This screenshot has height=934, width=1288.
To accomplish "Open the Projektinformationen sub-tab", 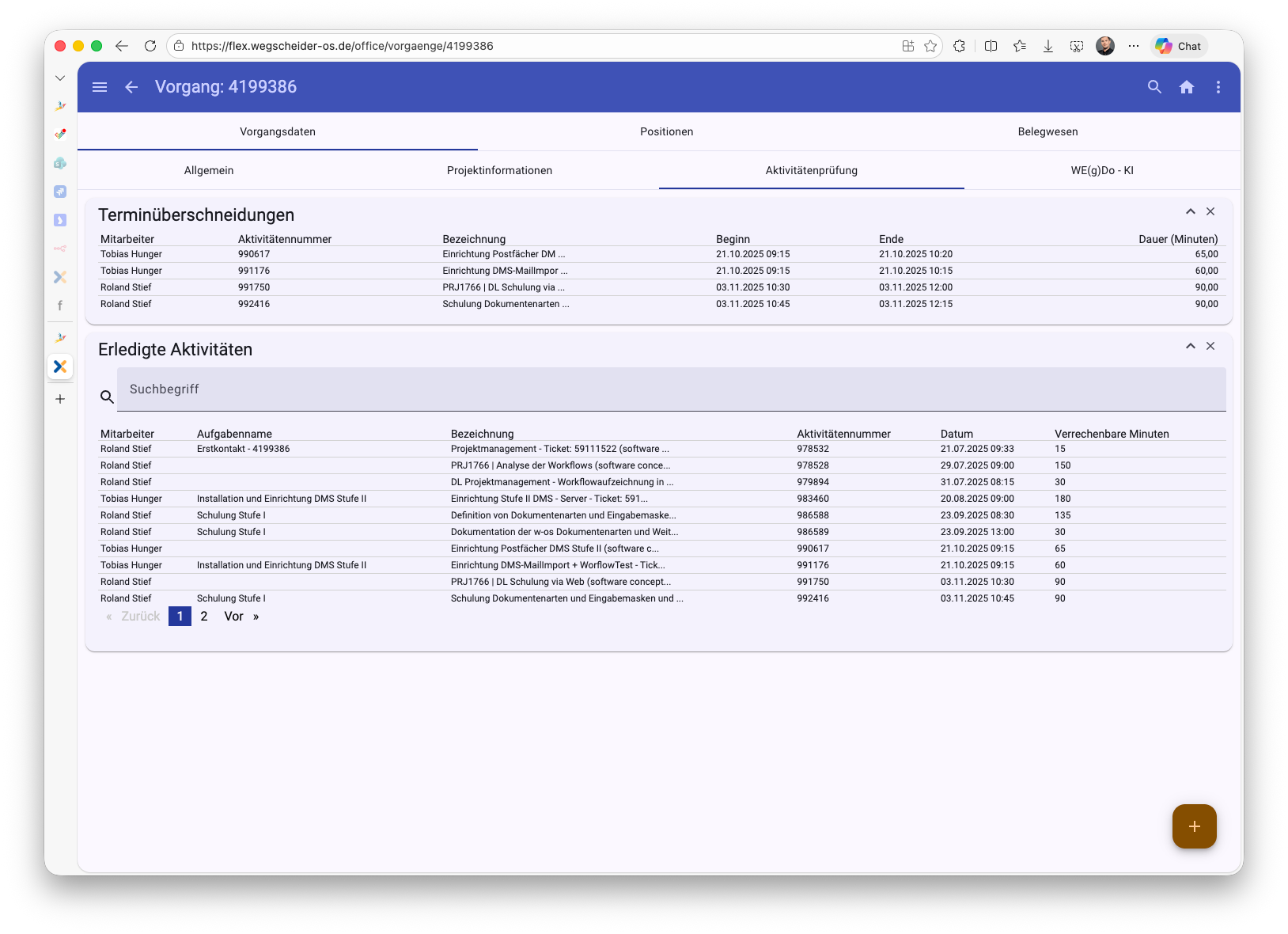I will pos(499,170).
